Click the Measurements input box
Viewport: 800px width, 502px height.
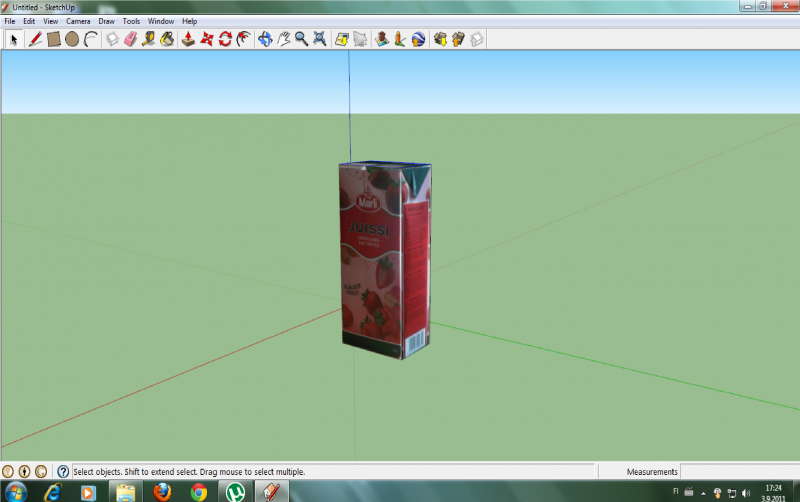coord(740,471)
